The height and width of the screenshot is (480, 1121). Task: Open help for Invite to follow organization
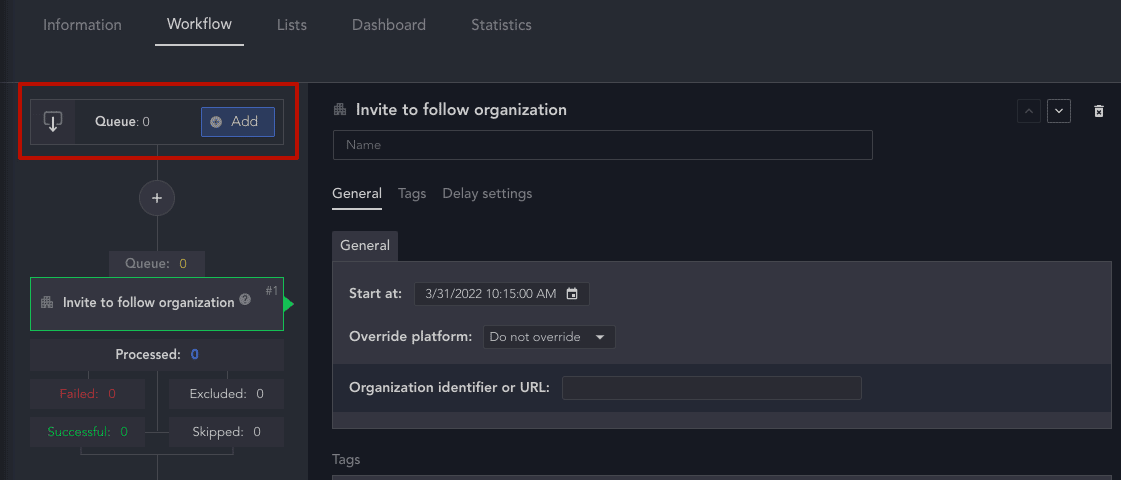point(245,300)
